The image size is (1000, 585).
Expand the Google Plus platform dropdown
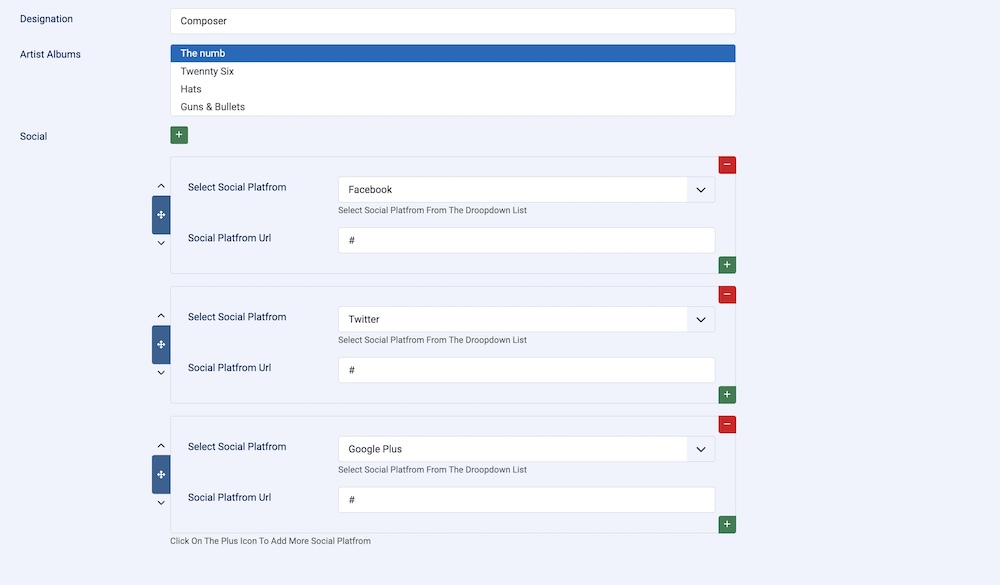(526, 450)
